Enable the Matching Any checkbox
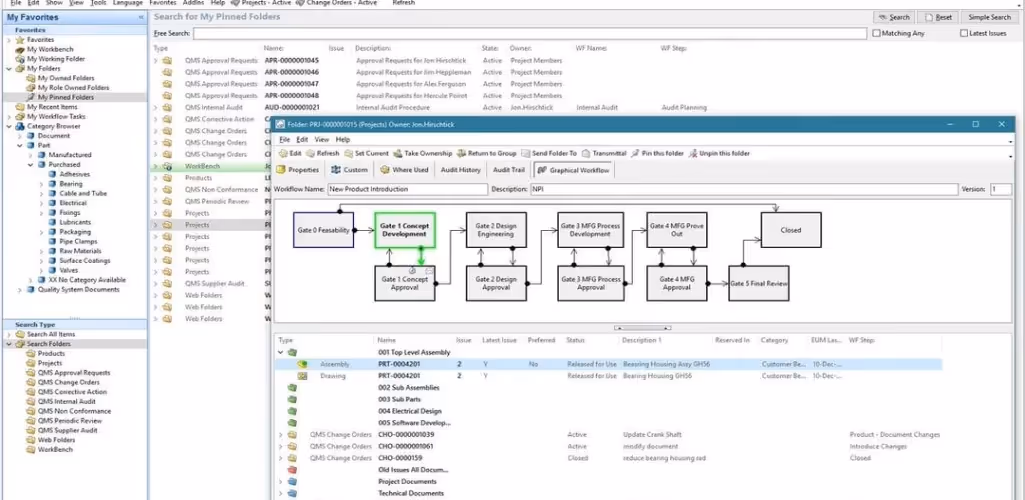1025x500 pixels. coord(877,33)
